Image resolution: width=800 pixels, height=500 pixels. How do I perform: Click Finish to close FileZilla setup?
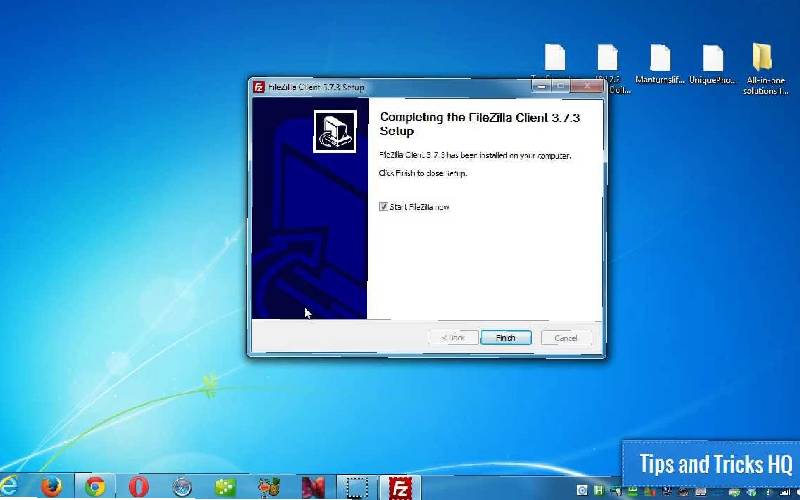coord(506,338)
